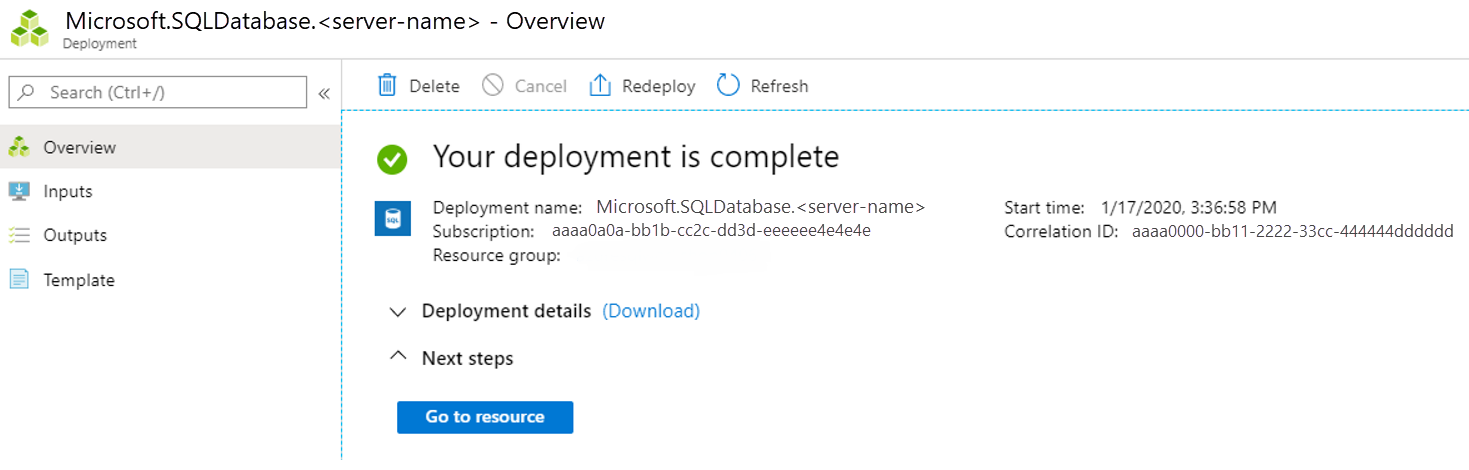Click the circular Refresh icon

click(729, 85)
